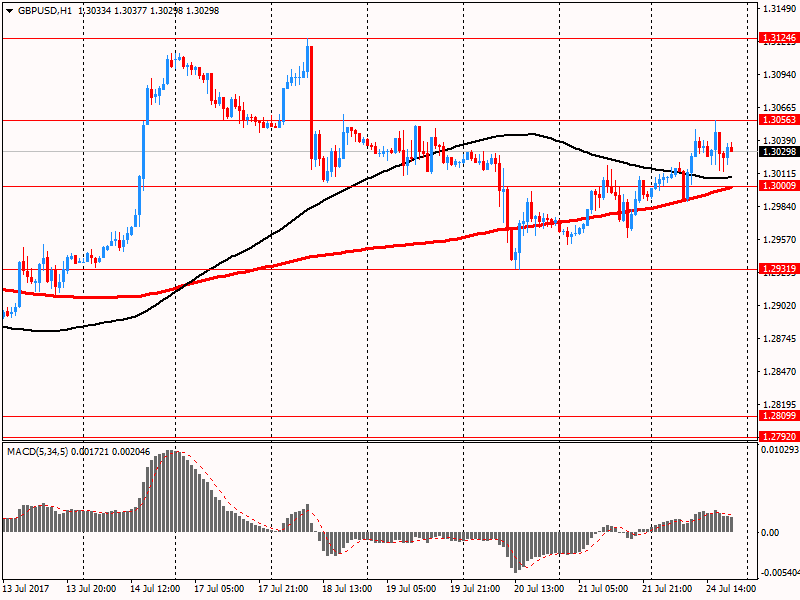Select the current price label 1.30298
The height and width of the screenshot is (600, 800).
(x=779, y=152)
